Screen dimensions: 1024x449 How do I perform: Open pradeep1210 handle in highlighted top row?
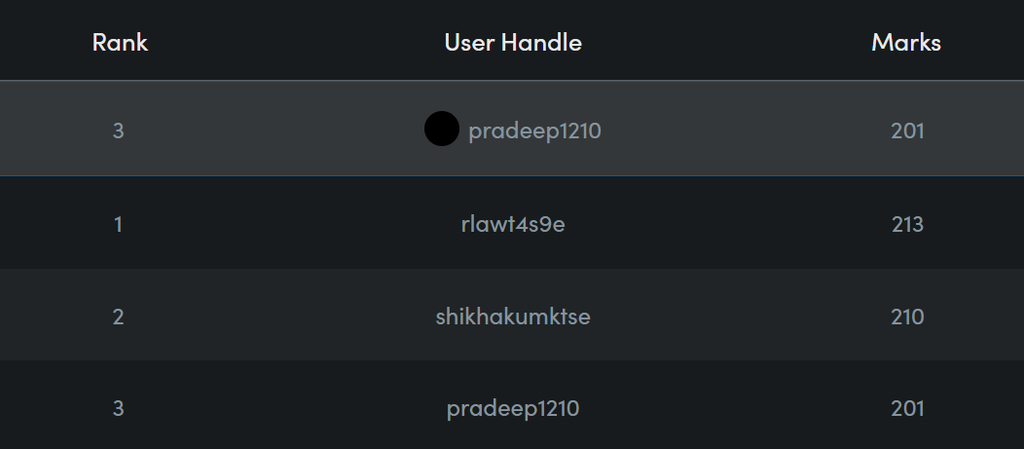[534, 130]
